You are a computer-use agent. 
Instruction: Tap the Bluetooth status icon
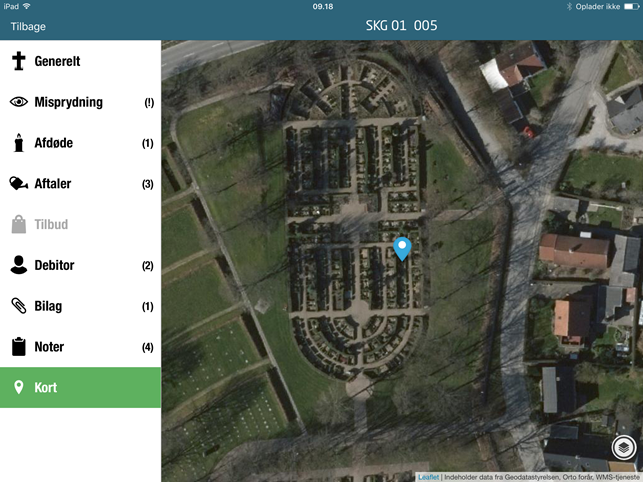point(569,7)
